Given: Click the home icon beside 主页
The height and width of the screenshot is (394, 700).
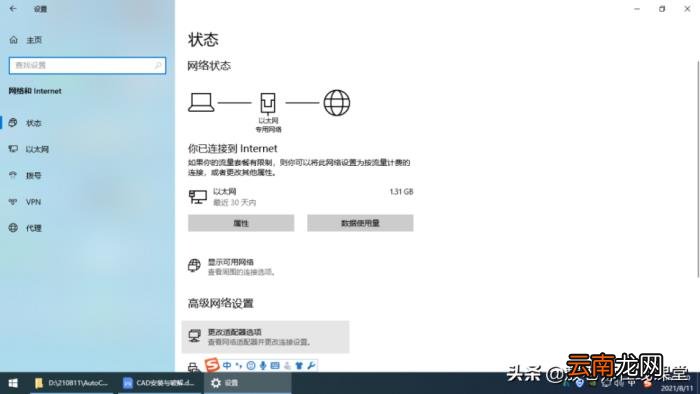Looking at the screenshot, I should pyautogui.click(x=13, y=40).
